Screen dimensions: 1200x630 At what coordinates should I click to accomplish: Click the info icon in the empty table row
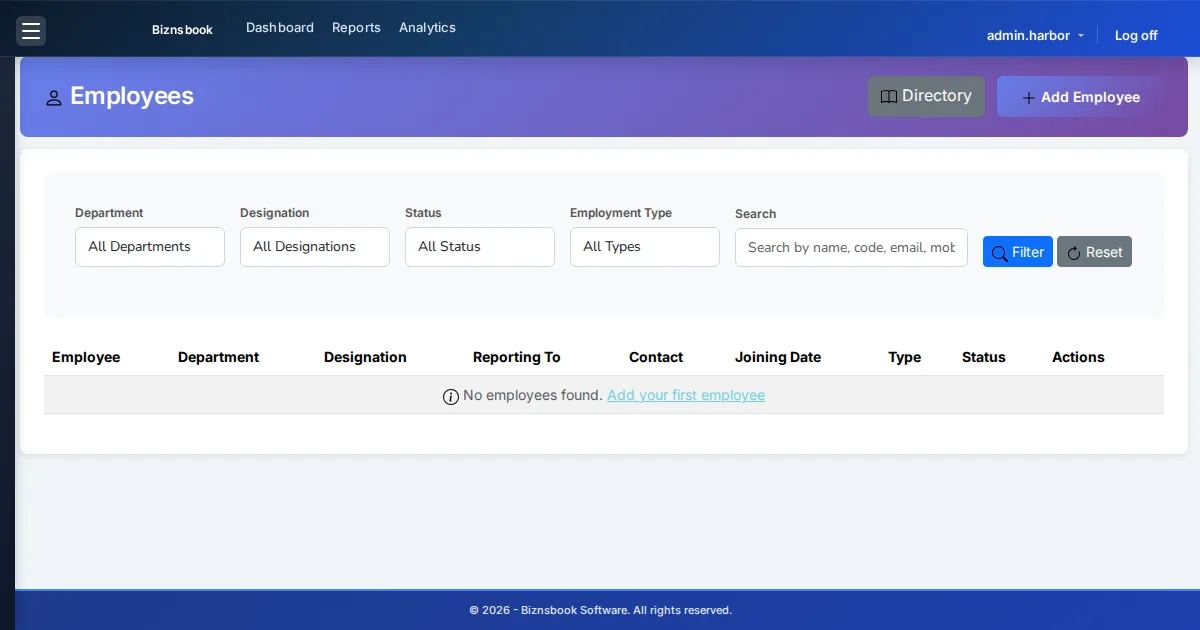tap(451, 396)
